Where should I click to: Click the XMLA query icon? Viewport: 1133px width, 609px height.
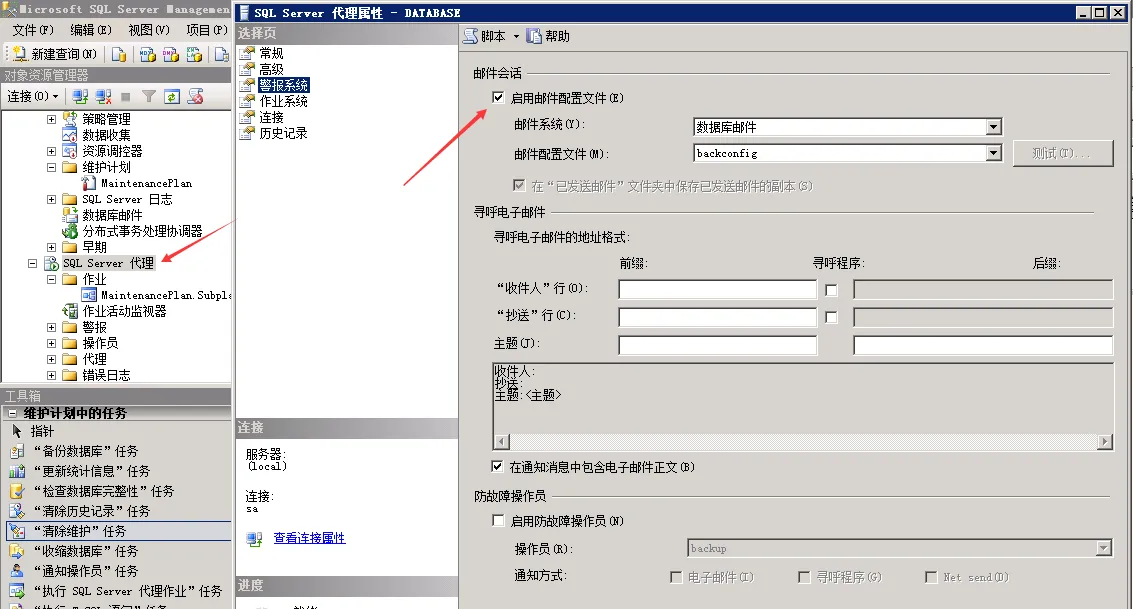[x=194, y=54]
